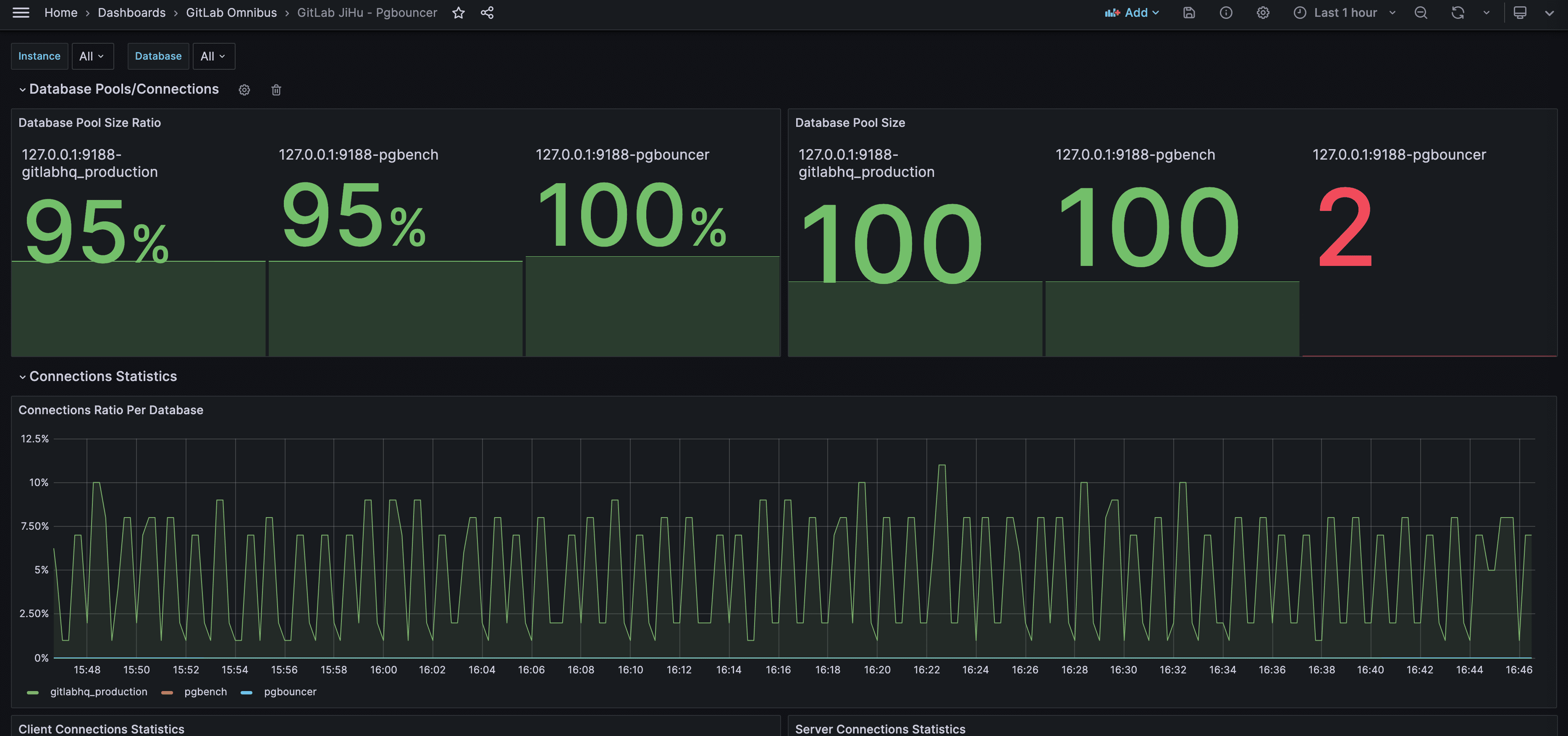The image size is (1568, 736).
Task: Open the hamburger navigation menu
Action: pyautogui.click(x=21, y=13)
